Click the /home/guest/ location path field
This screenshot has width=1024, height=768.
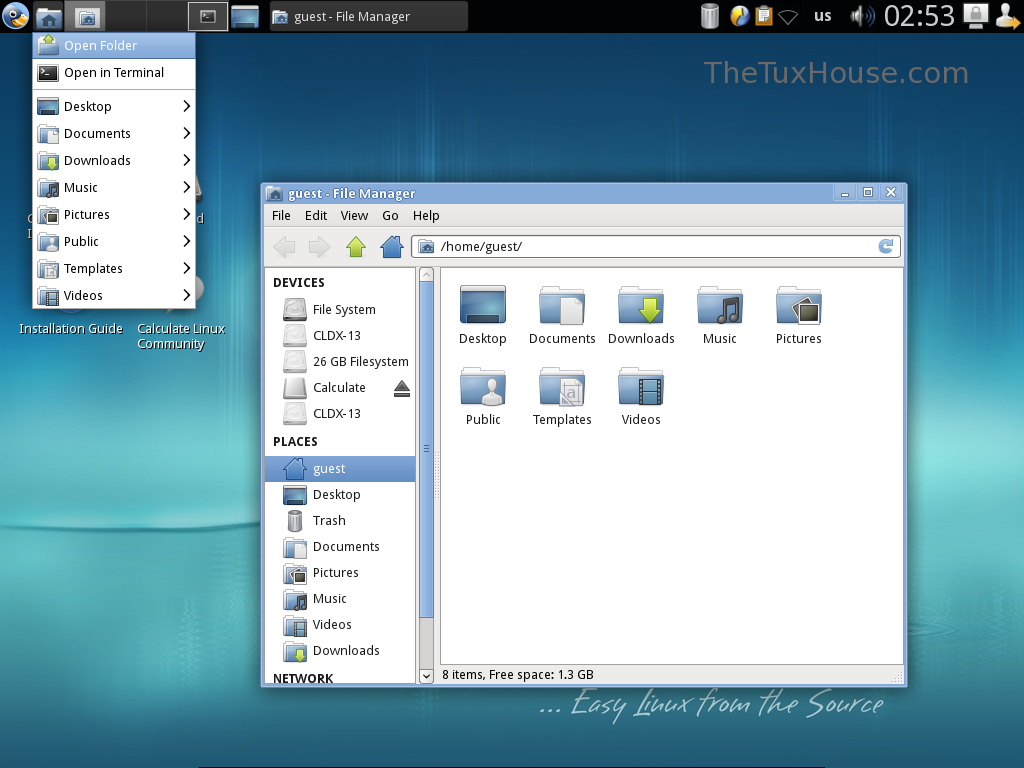(650, 247)
